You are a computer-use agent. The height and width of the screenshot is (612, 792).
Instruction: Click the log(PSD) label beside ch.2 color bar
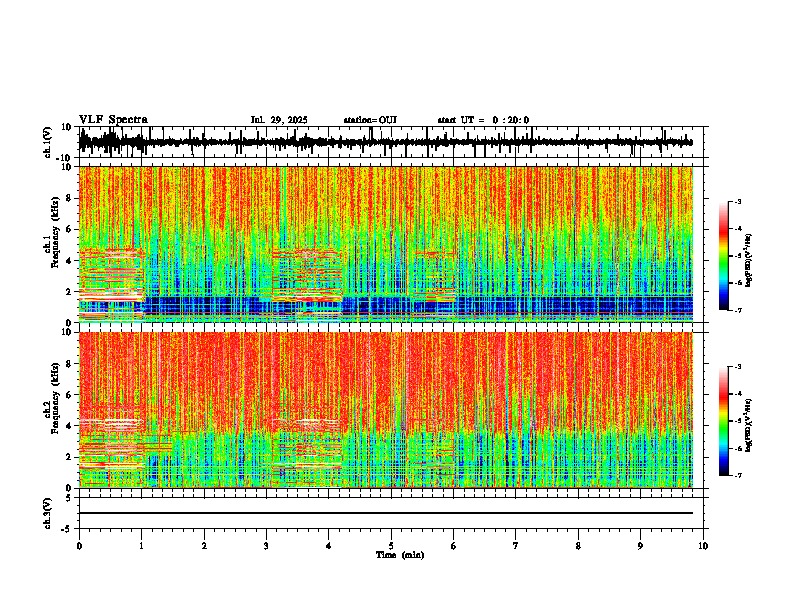749,425
